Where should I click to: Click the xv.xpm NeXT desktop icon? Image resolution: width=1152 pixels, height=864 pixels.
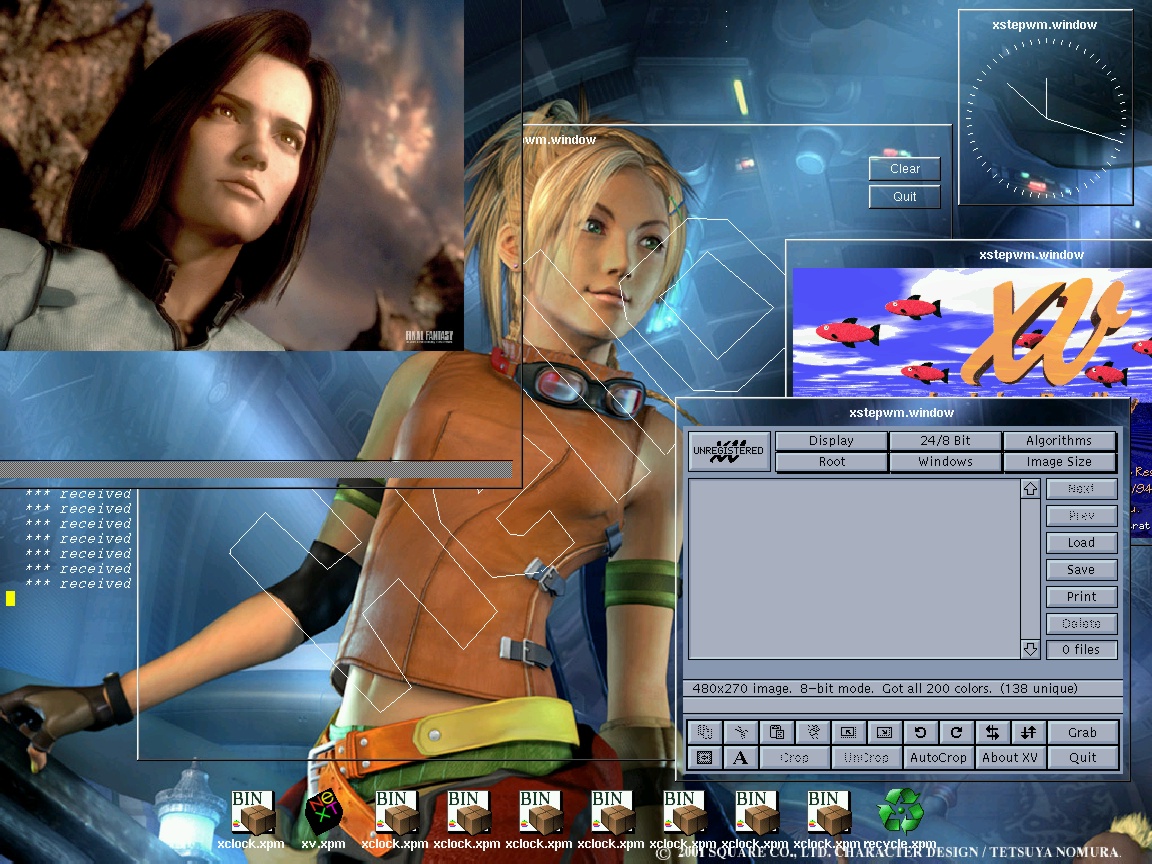(x=323, y=812)
